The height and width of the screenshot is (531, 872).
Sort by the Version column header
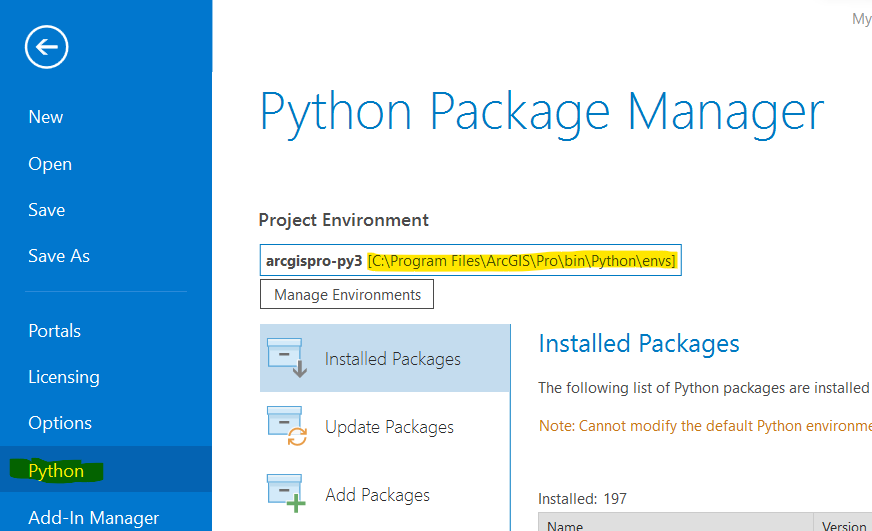click(844, 524)
